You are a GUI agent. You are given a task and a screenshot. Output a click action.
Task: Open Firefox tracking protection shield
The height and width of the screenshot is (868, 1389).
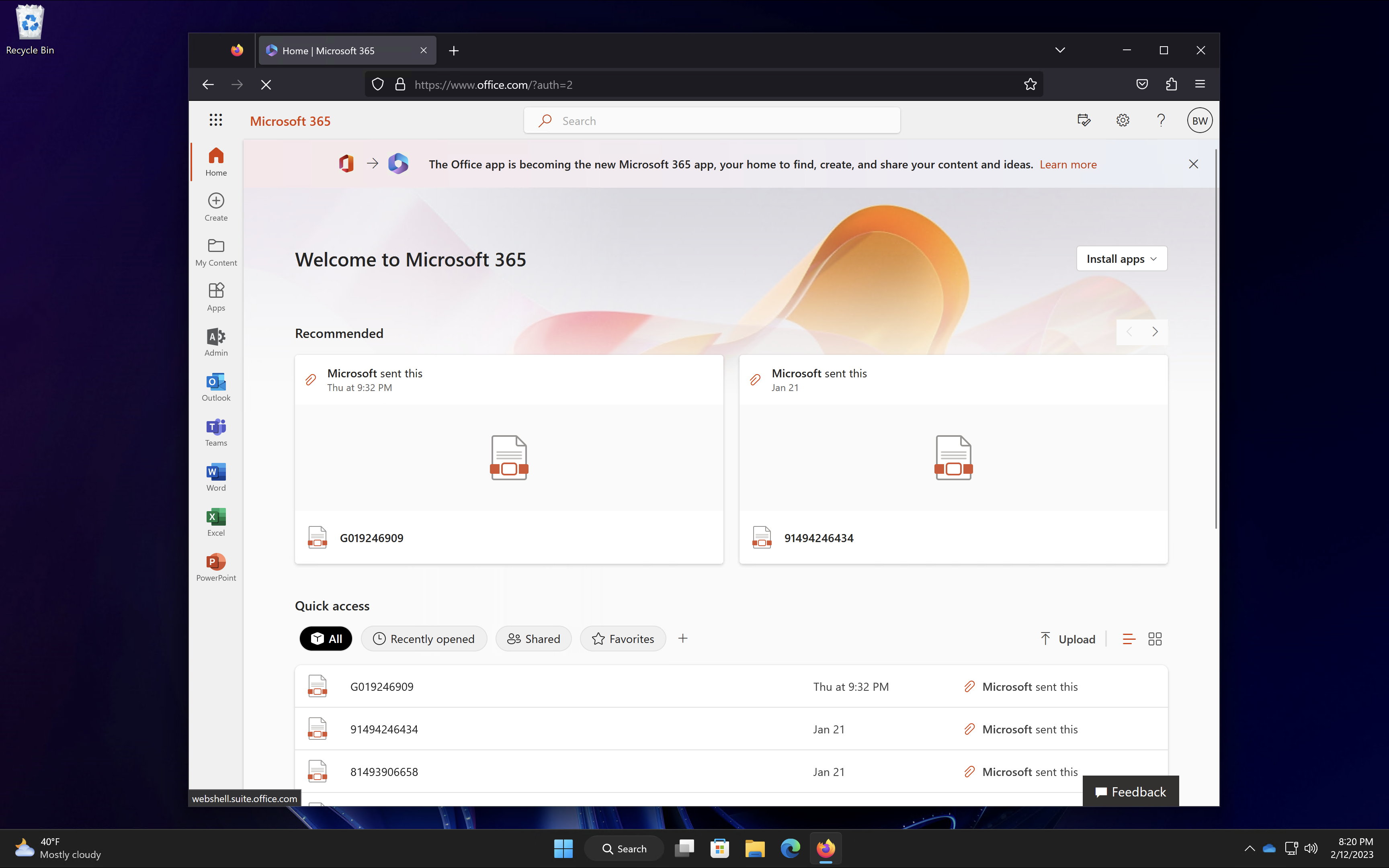pos(378,84)
